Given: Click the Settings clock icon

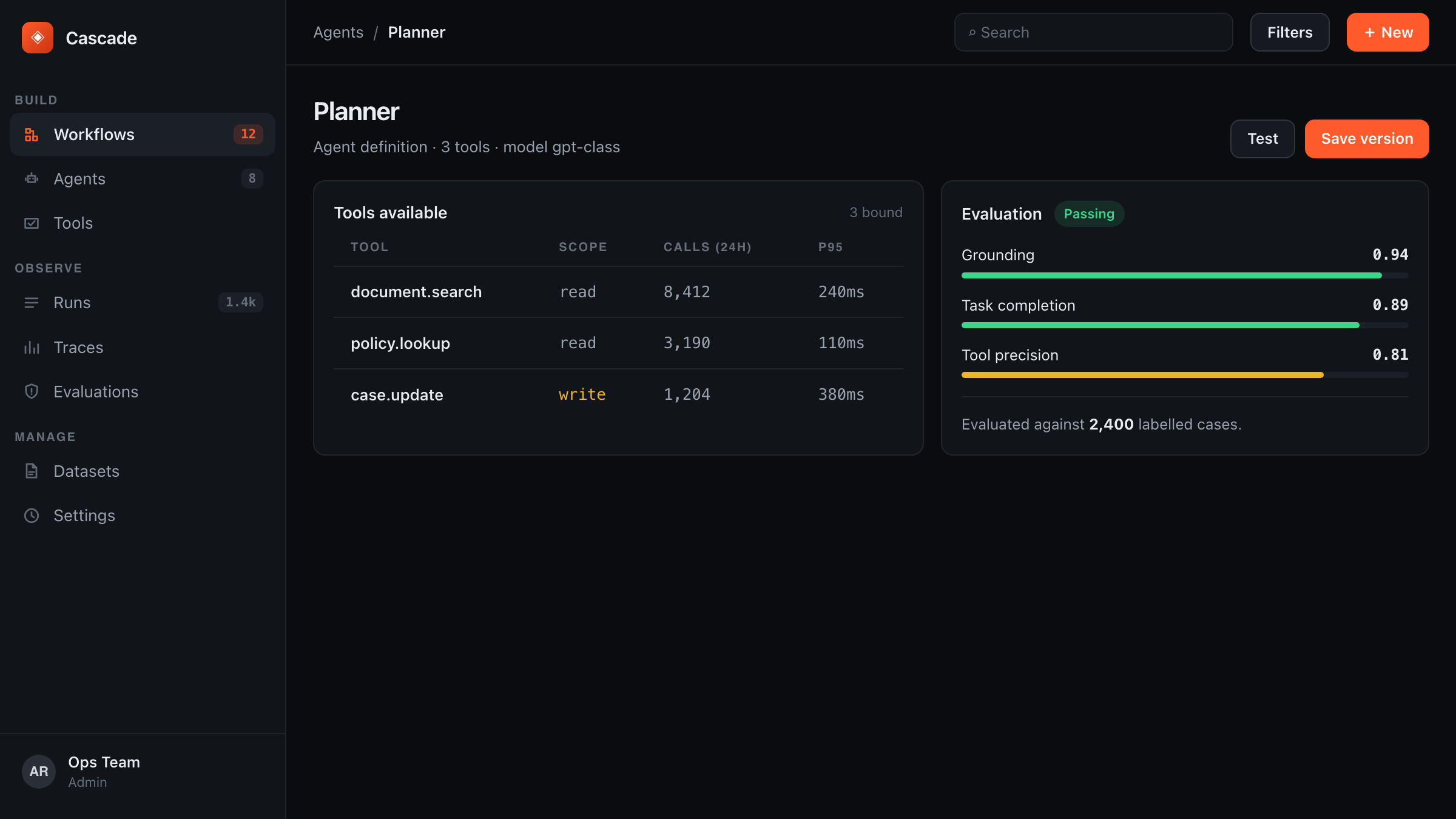Looking at the screenshot, I should [x=32, y=516].
